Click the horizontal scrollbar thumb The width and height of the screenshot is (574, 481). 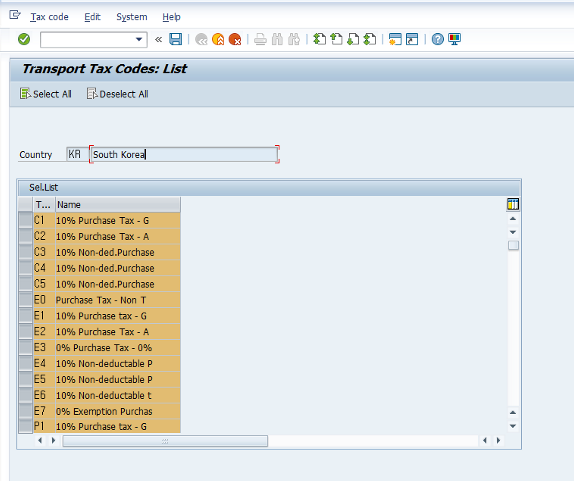coord(165,441)
